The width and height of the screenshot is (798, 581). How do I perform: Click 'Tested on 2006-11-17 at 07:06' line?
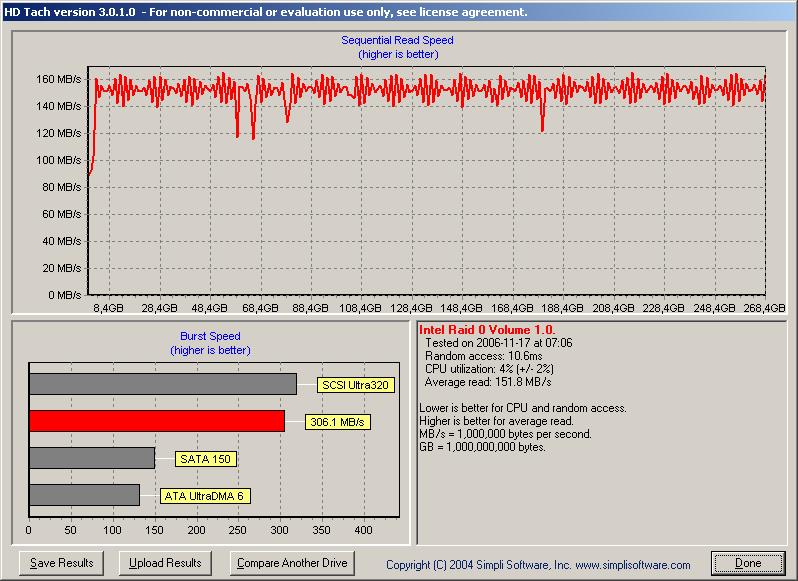pos(499,343)
